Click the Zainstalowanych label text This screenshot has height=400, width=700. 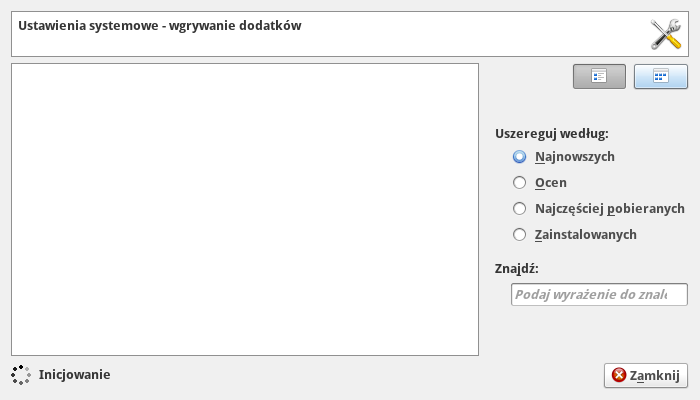pos(586,235)
